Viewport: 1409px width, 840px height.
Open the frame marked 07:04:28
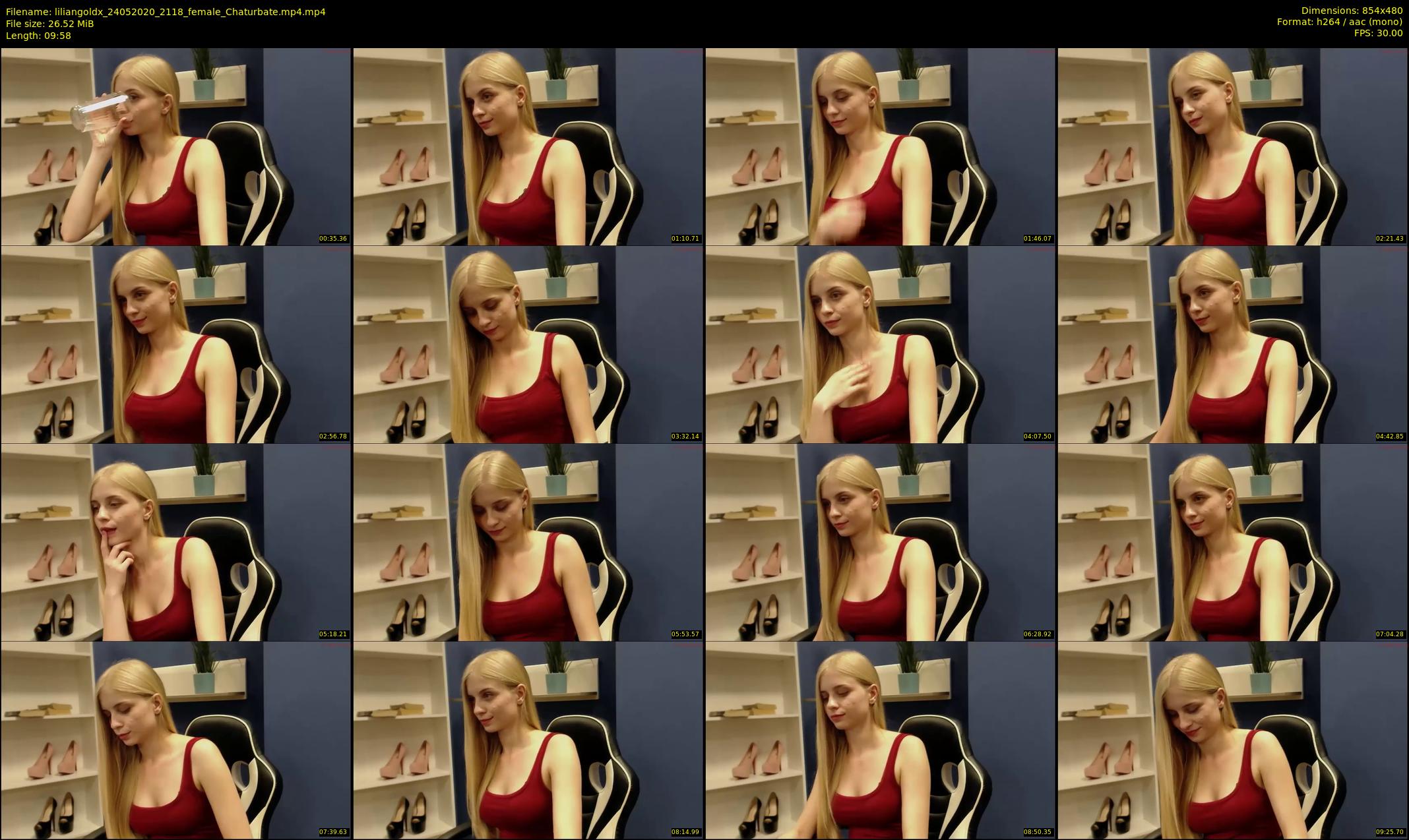(x=1232, y=542)
